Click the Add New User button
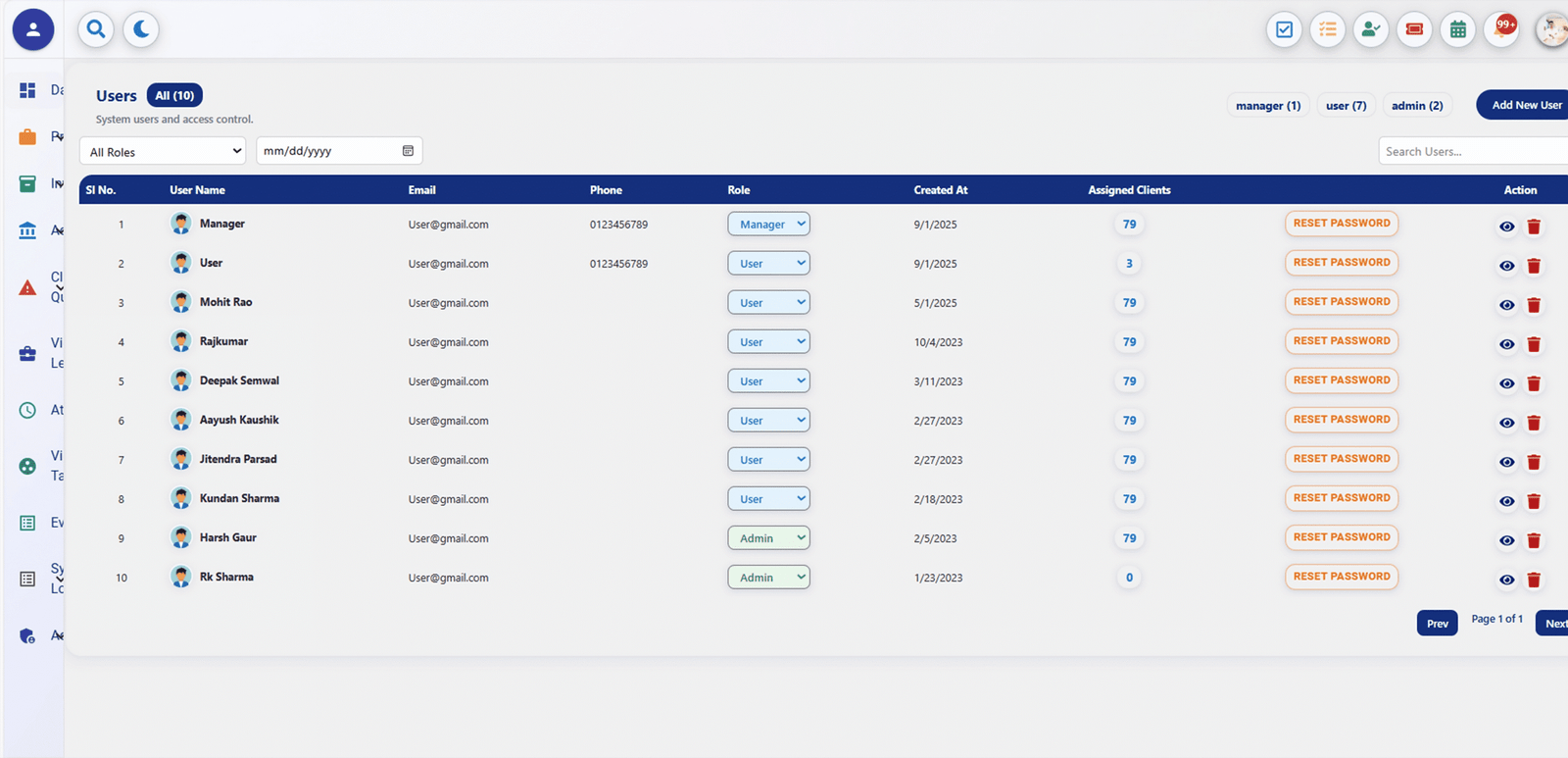This screenshot has width=1568, height=758. (x=1525, y=105)
